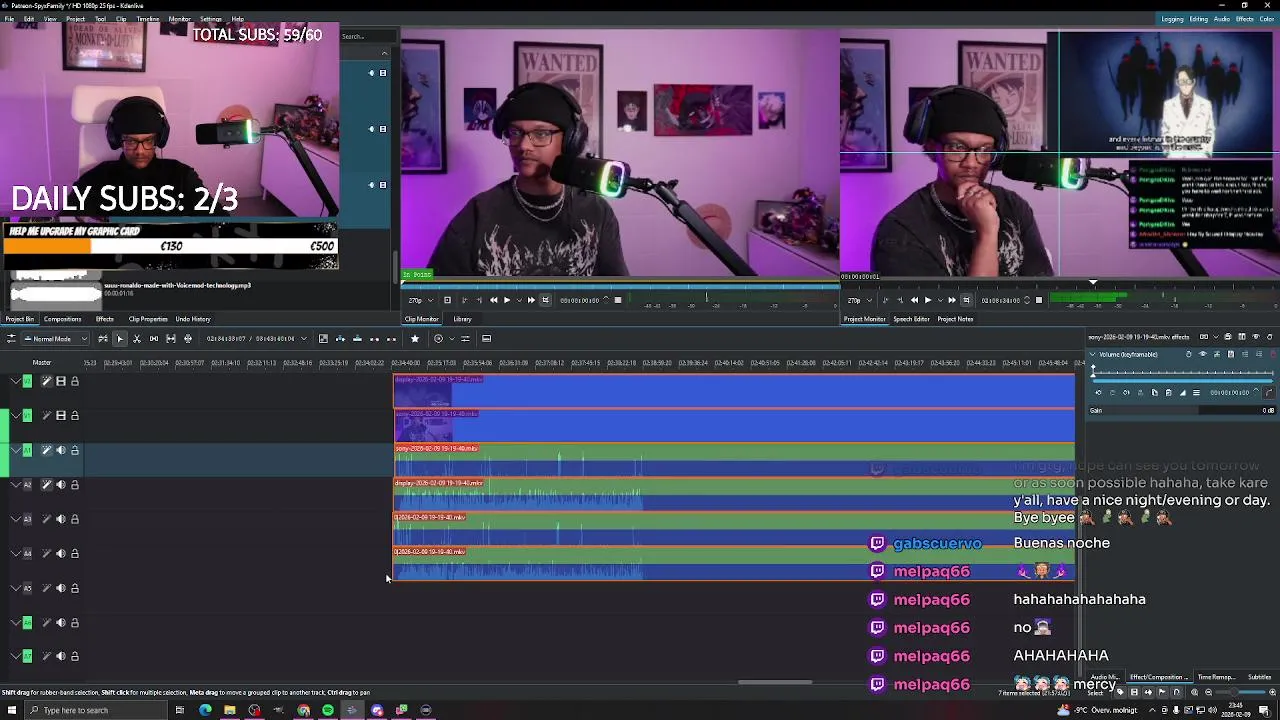Click the overwrite clip zone icon
Screen dimensions: 1280x720
357,338
